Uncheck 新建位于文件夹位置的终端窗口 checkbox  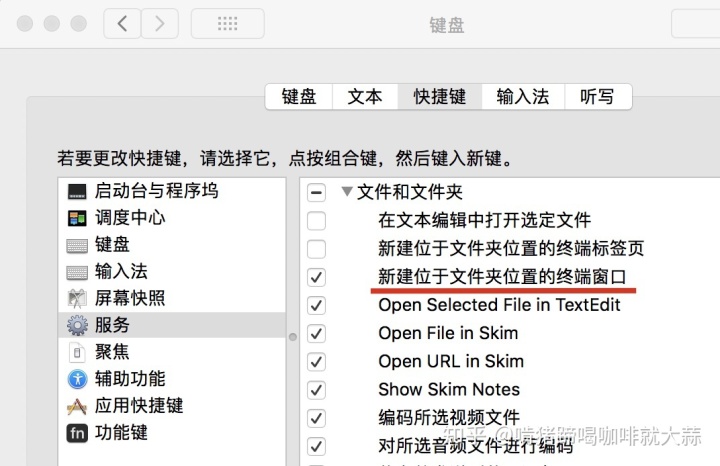316,277
